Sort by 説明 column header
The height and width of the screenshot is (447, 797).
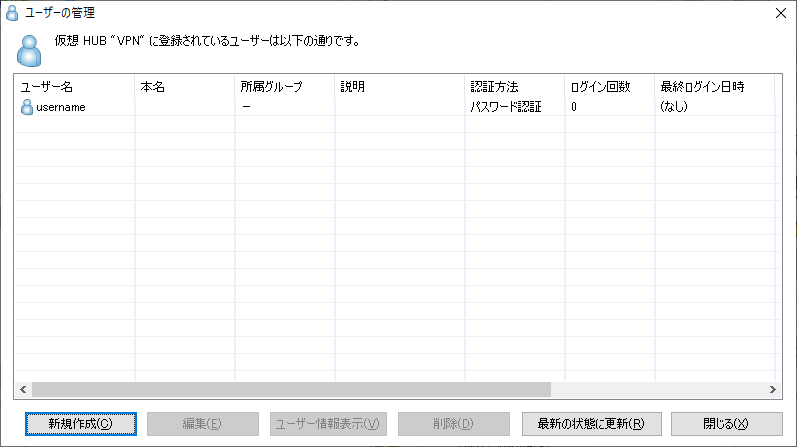click(400, 87)
